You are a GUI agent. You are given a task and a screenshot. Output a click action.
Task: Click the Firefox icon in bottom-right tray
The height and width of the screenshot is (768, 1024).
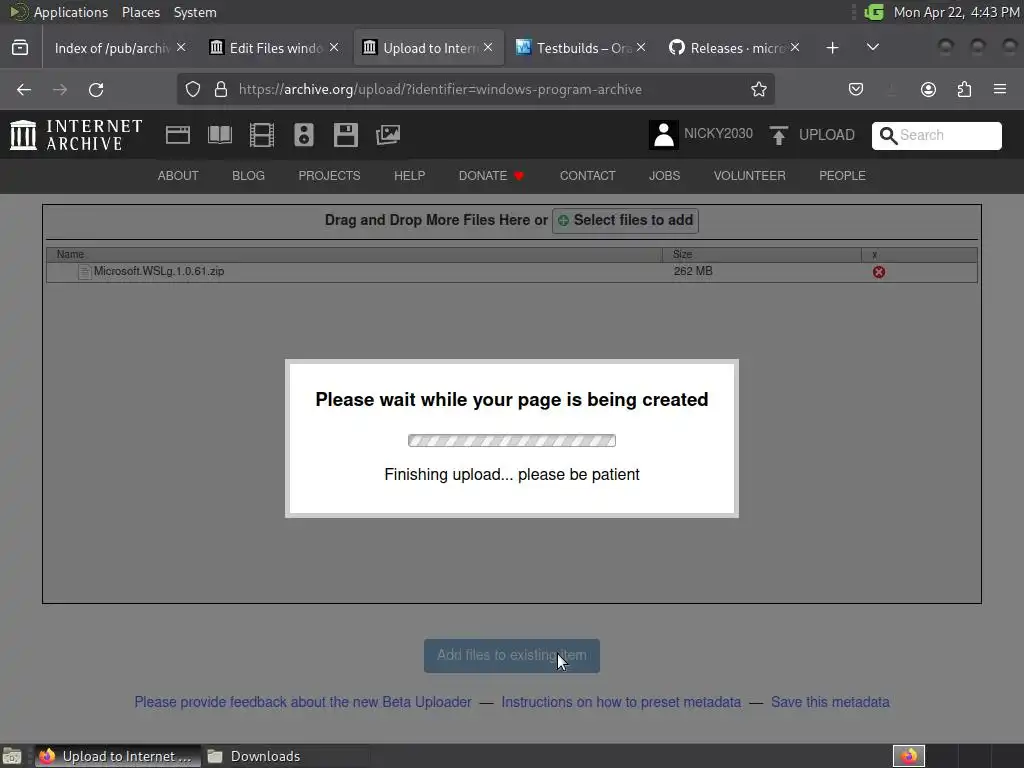tap(909, 756)
